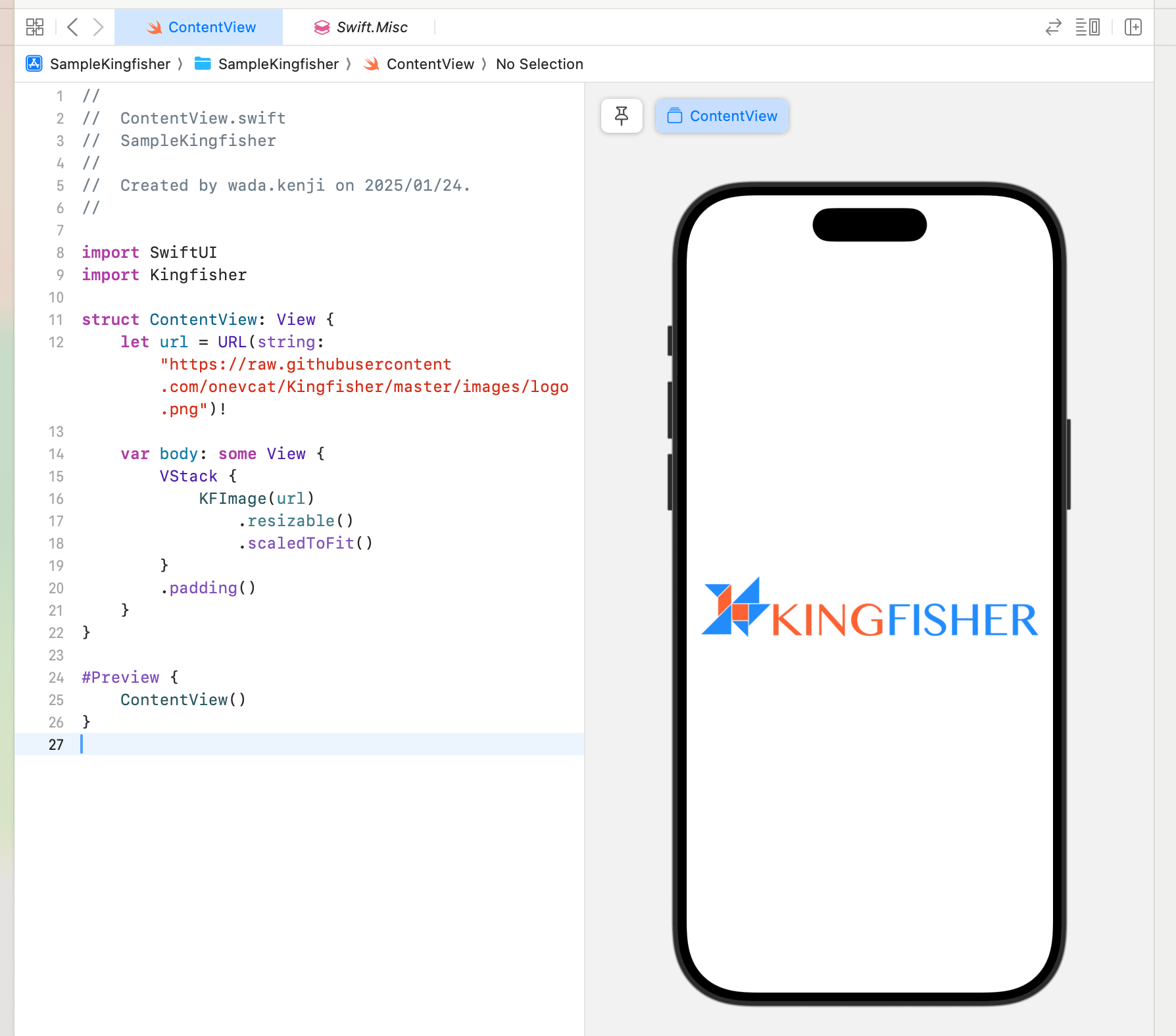The image size is (1176, 1036).
Task: Click the .padding() modifier
Action: point(208,588)
